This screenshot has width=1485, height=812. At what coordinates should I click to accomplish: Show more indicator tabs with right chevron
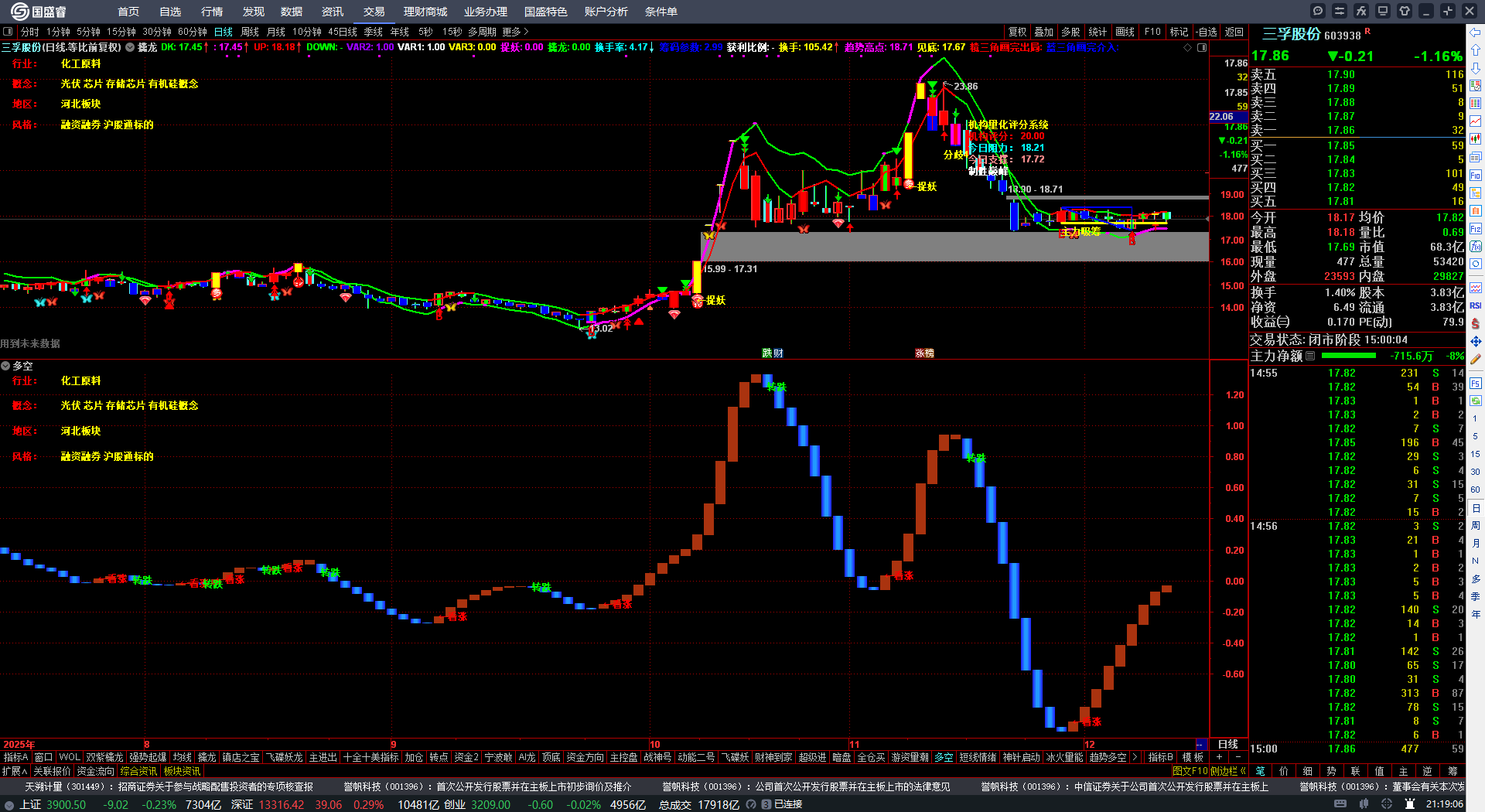(1134, 757)
